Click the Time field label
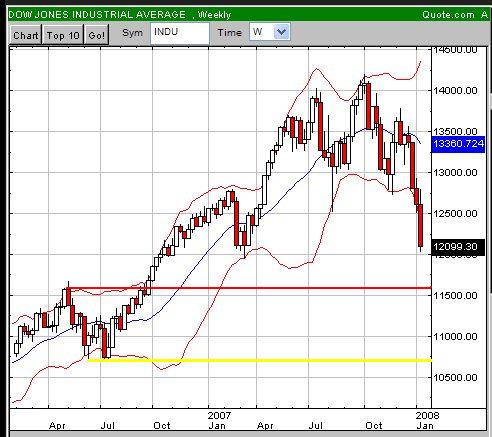The height and width of the screenshot is (437, 492). pos(229,33)
